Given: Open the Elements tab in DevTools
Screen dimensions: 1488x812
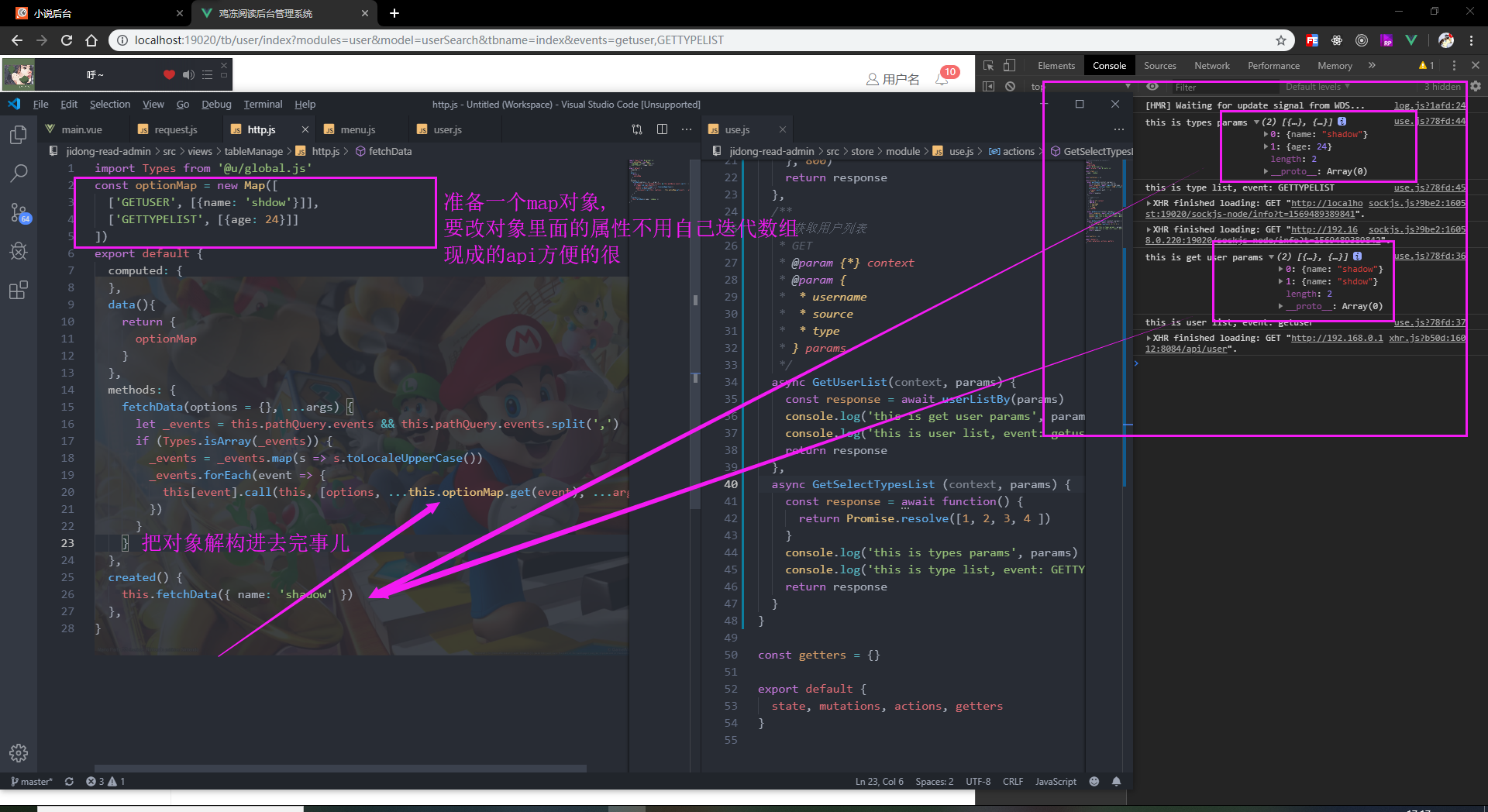Looking at the screenshot, I should coord(1056,66).
